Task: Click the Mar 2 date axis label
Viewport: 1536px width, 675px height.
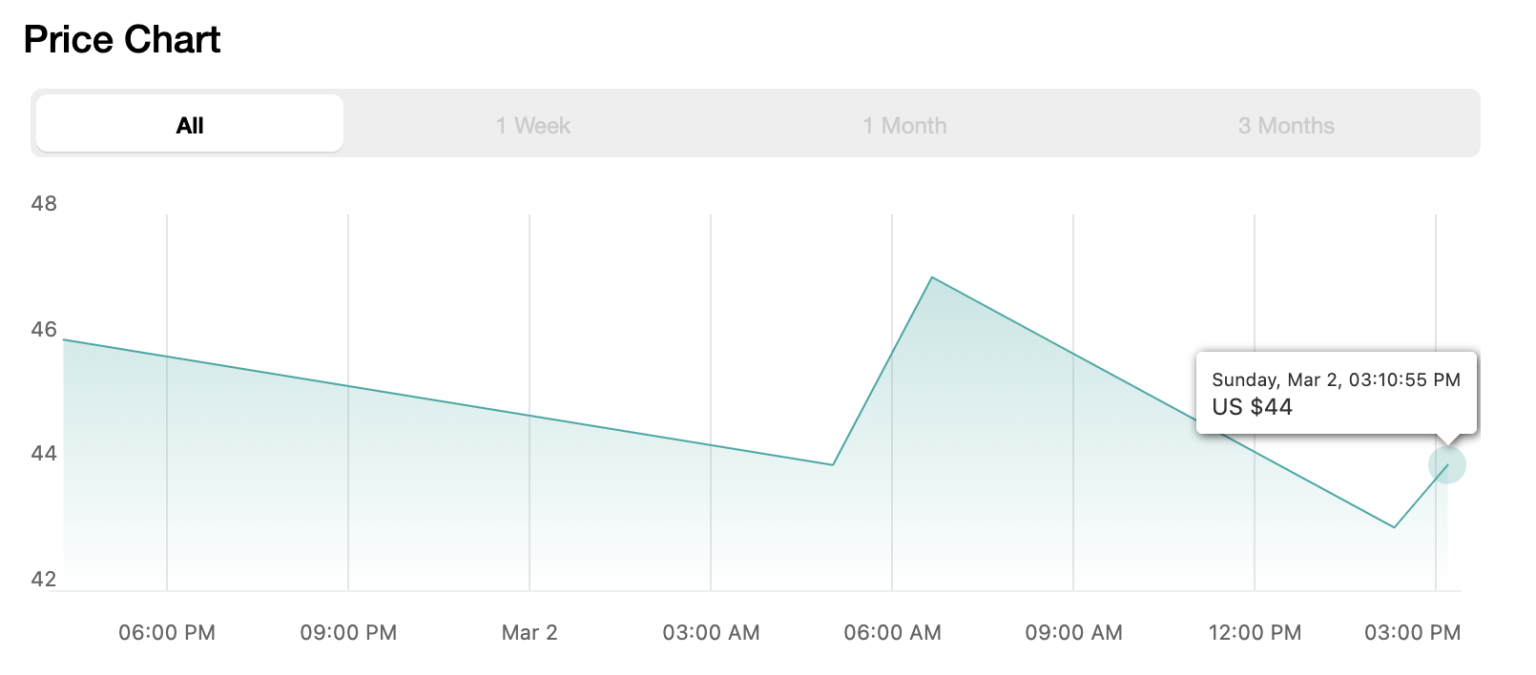Action: [529, 632]
